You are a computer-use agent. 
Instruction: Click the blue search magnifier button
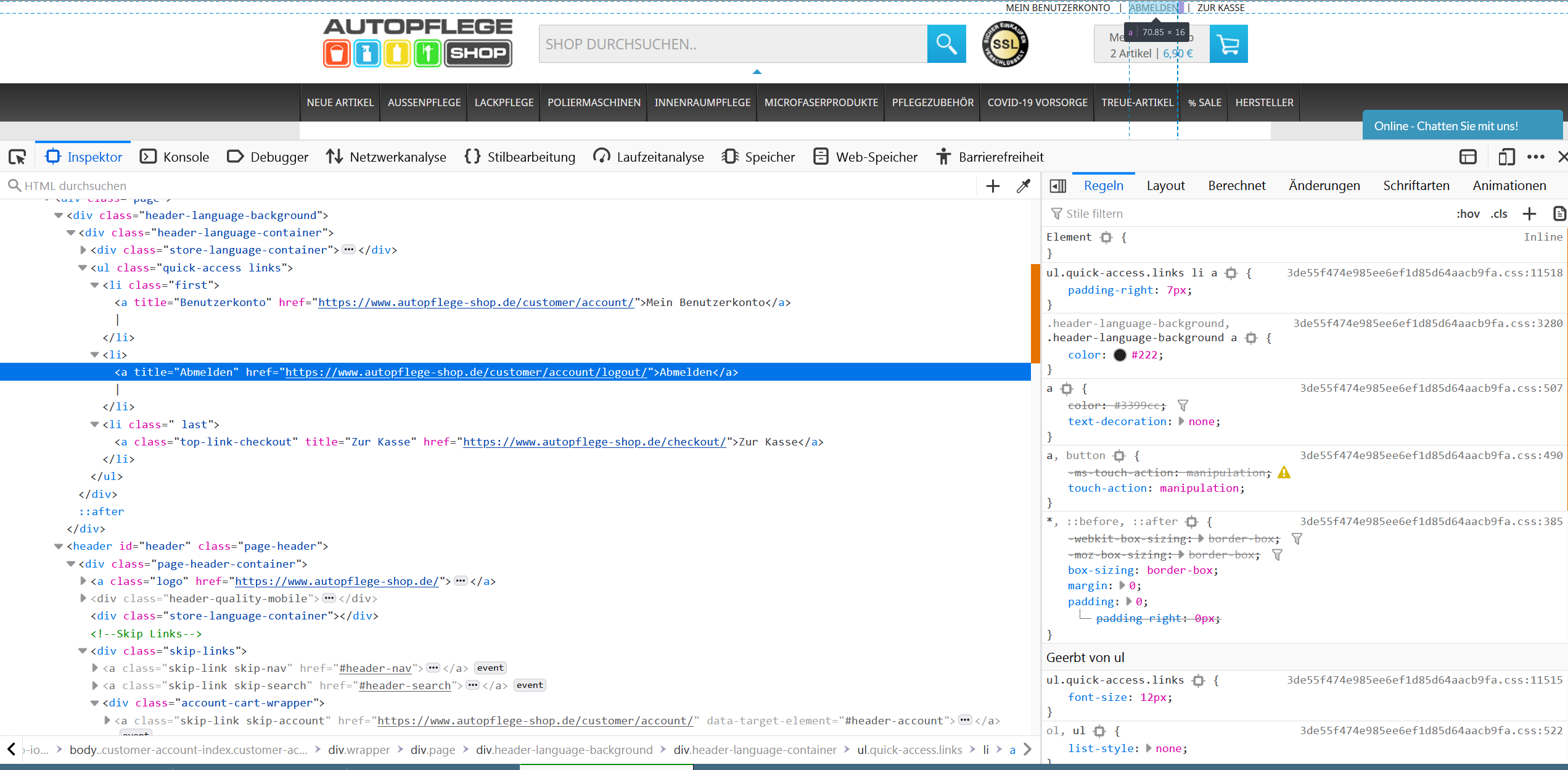[946, 44]
